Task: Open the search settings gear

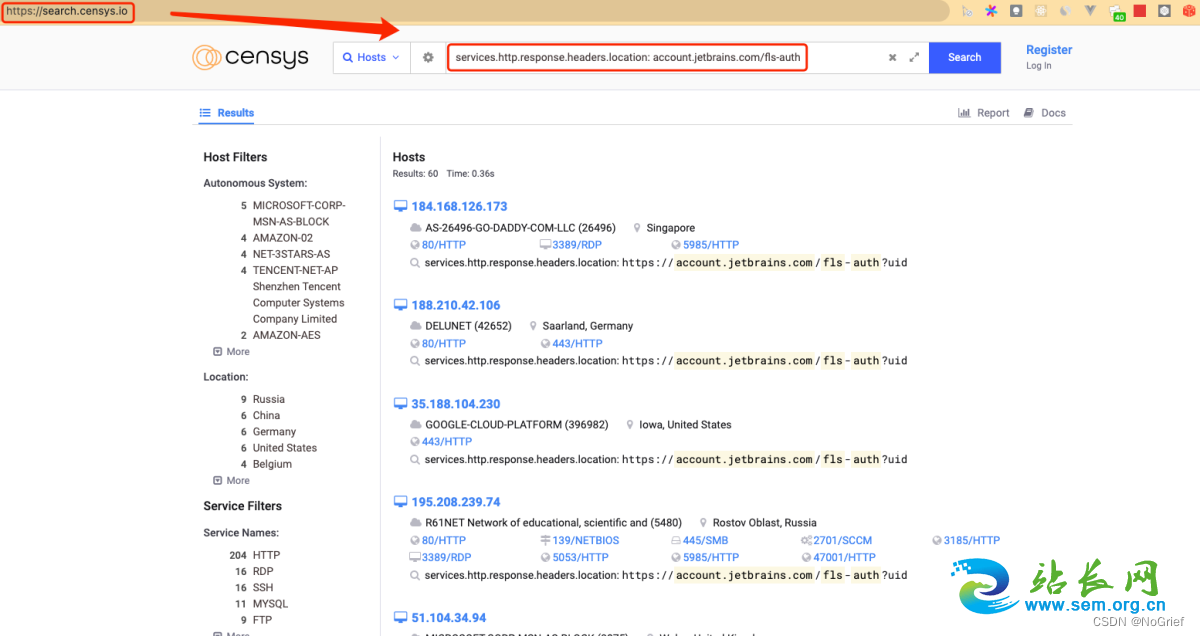Action: 428,57
